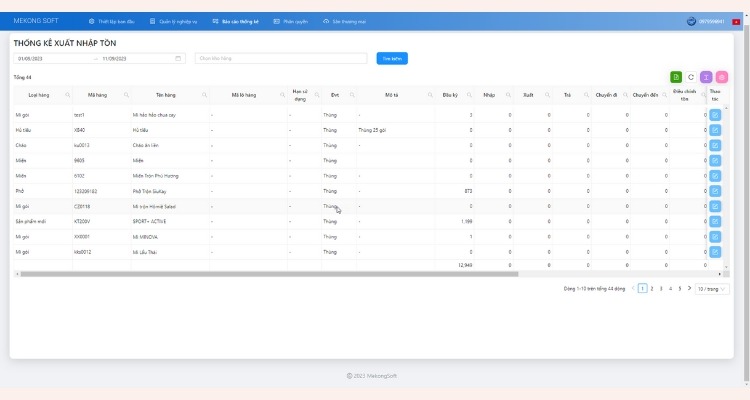
Task: Go to page 2 of the table
Action: click(x=652, y=288)
